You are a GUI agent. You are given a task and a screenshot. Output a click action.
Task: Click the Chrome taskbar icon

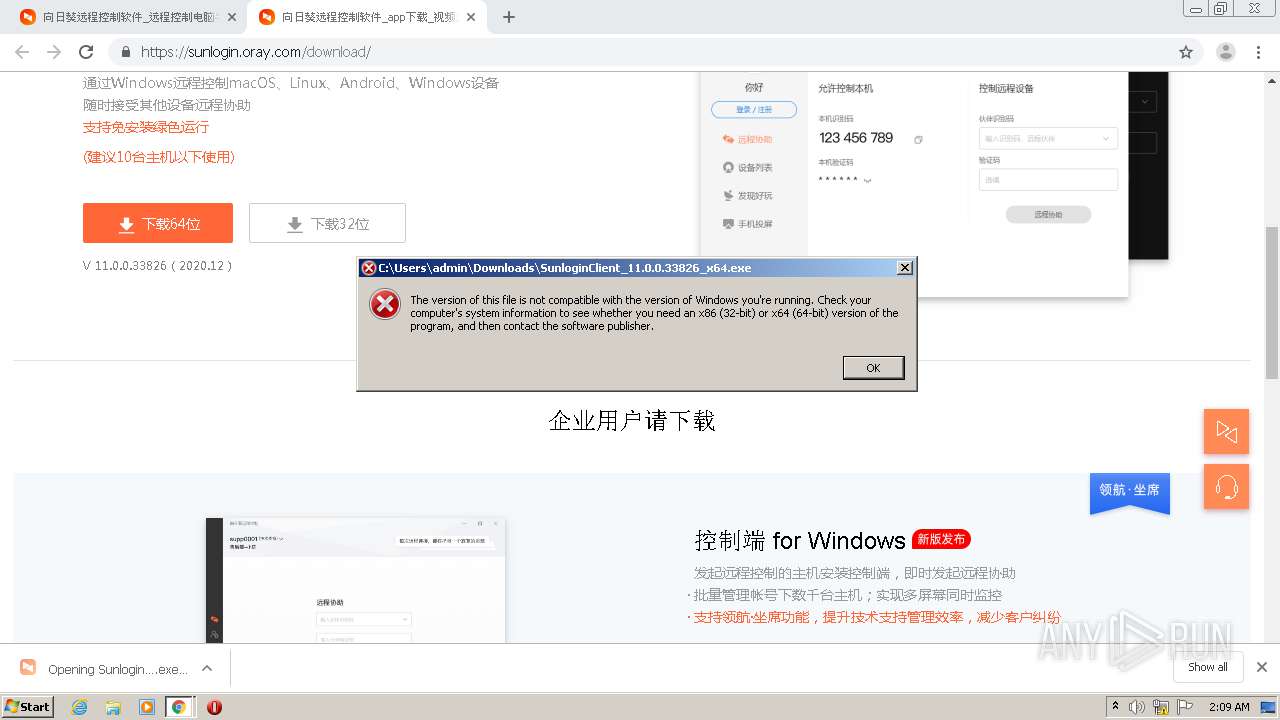click(x=179, y=707)
